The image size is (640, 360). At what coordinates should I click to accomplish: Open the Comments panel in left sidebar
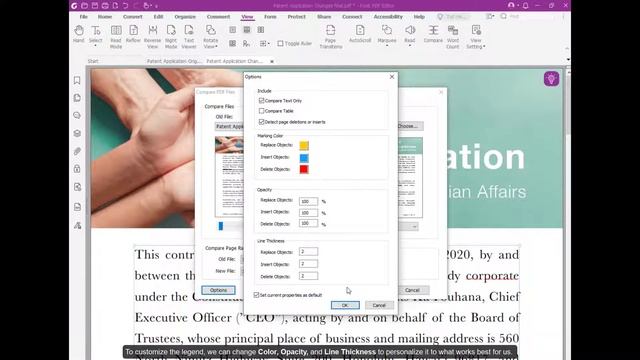pyautogui.click(x=77, y=116)
